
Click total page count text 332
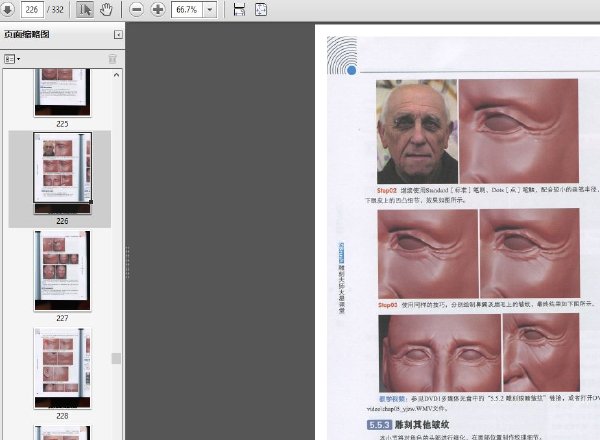point(57,10)
